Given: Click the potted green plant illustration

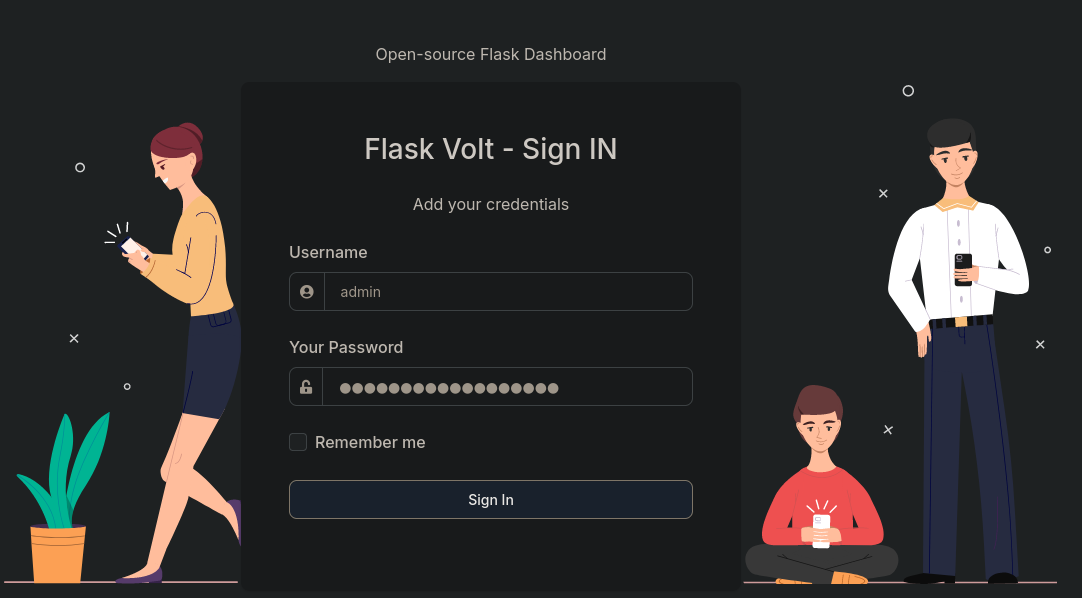Looking at the screenshot, I should pyautogui.click(x=61, y=497).
